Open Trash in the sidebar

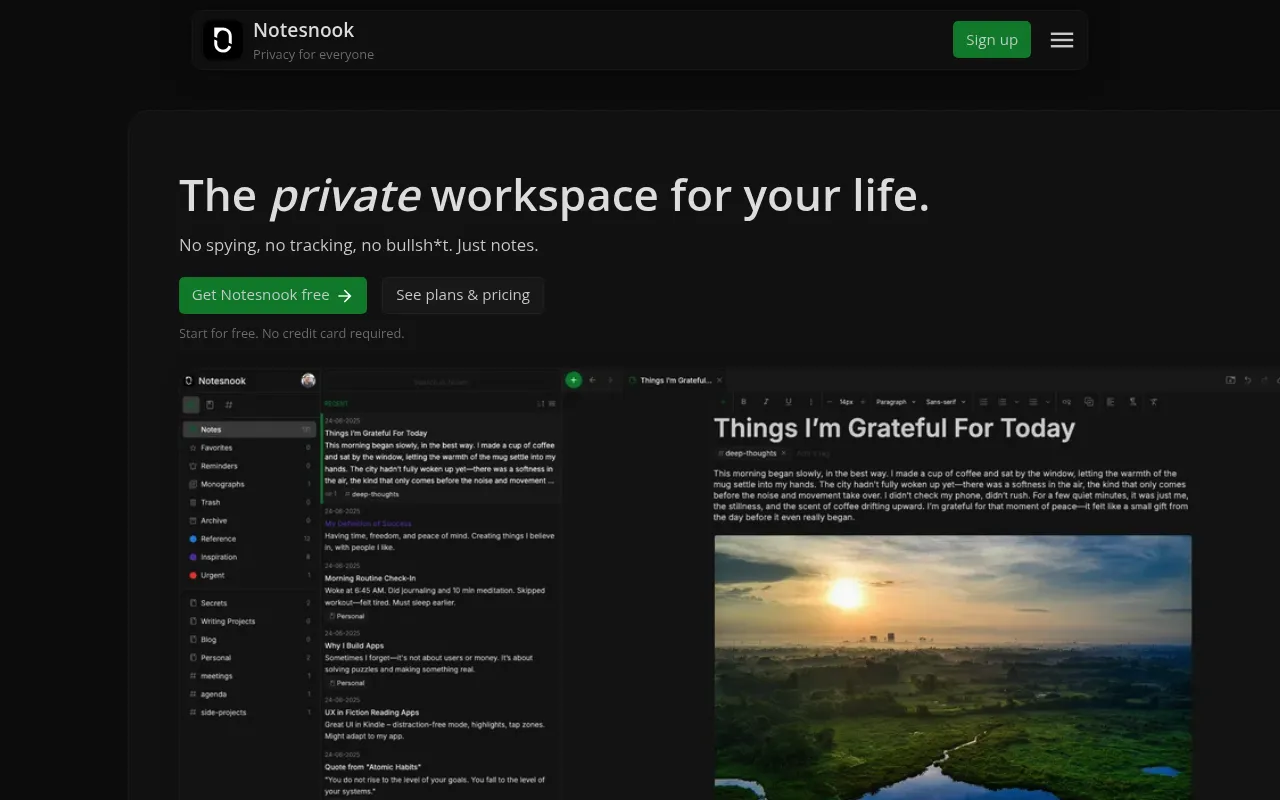pos(250,502)
